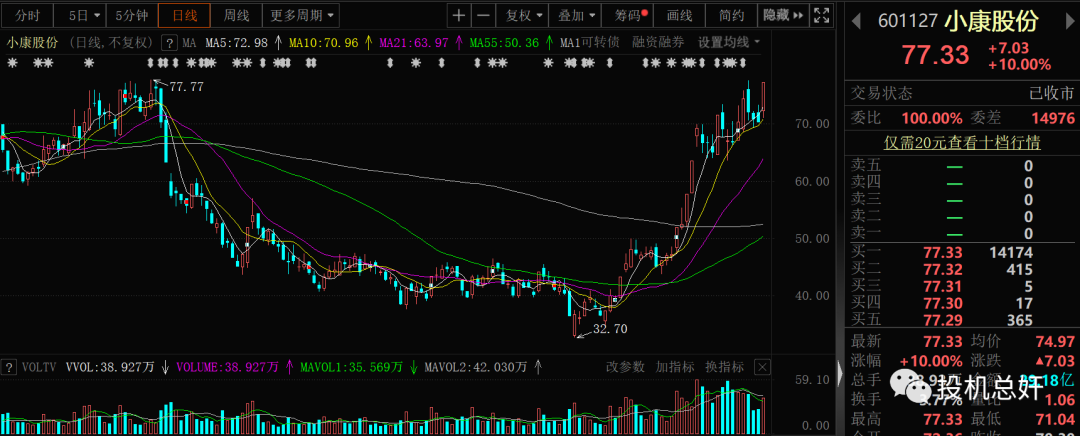Image resolution: width=1080 pixels, height=436 pixels.
Task: Click the minus zoom-out chart button
Action: click(x=483, y=16)
